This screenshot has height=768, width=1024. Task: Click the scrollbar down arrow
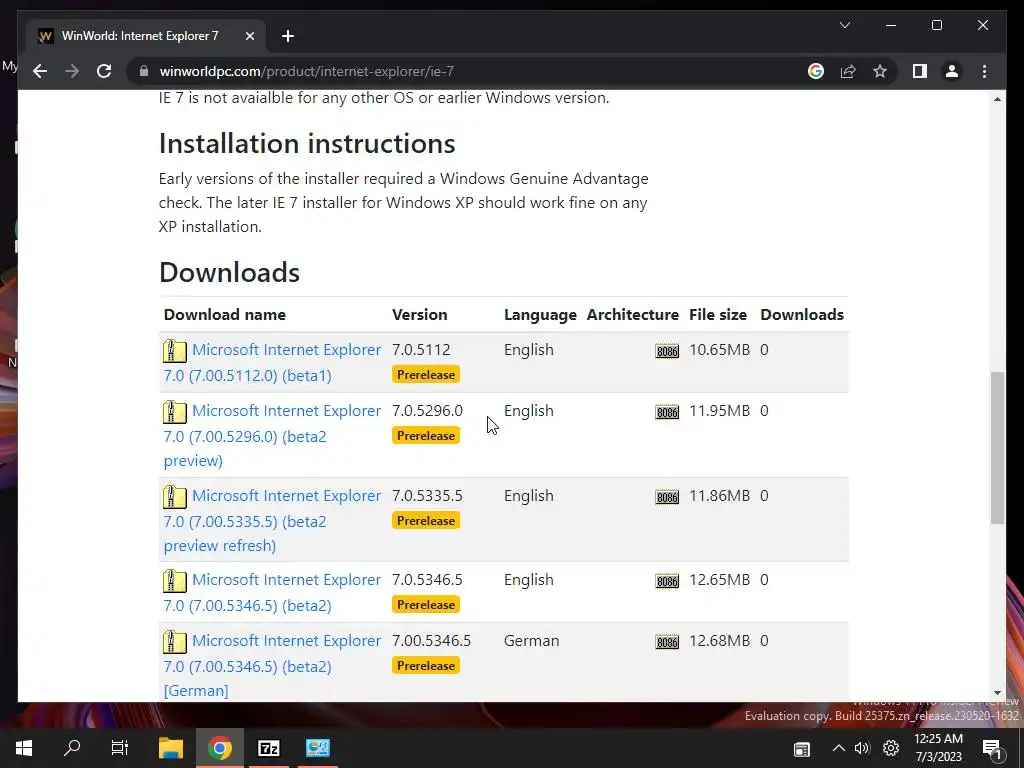point(997,693)
